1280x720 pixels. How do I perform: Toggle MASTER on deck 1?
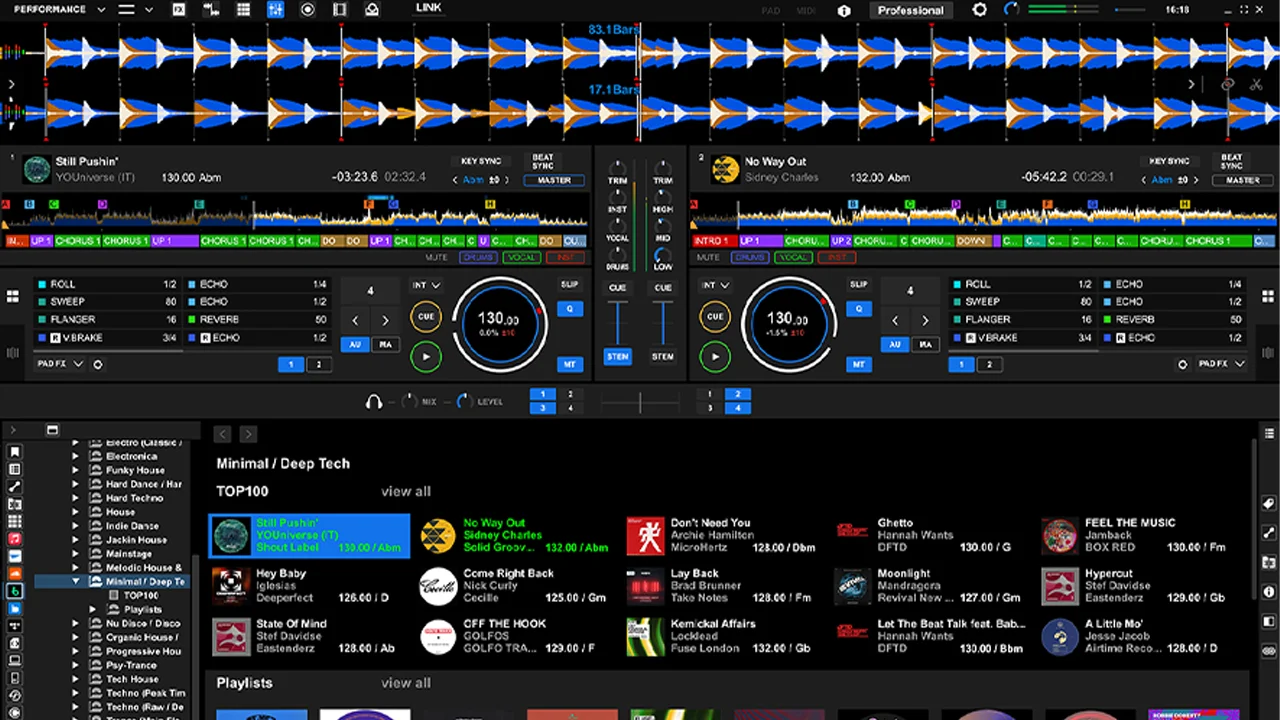553,180
